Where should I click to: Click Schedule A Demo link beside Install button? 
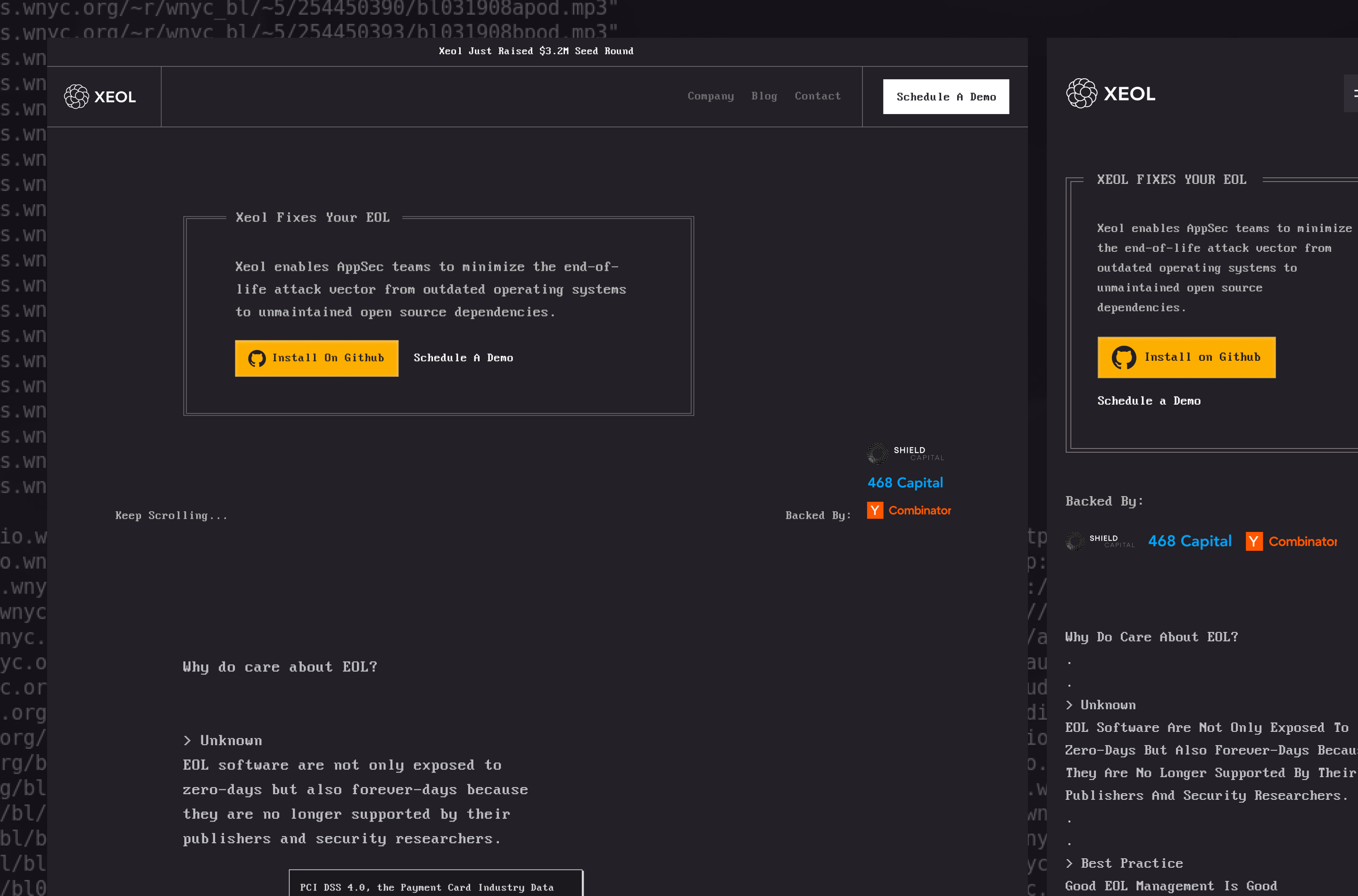(463, 358)
